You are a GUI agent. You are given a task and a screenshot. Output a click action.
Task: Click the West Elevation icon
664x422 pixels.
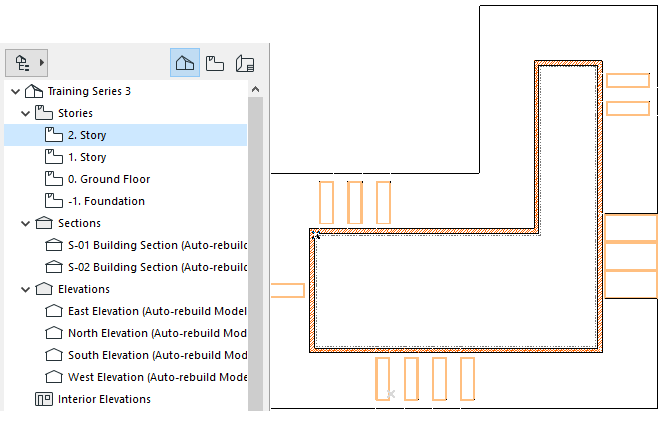tap(54, 377)
